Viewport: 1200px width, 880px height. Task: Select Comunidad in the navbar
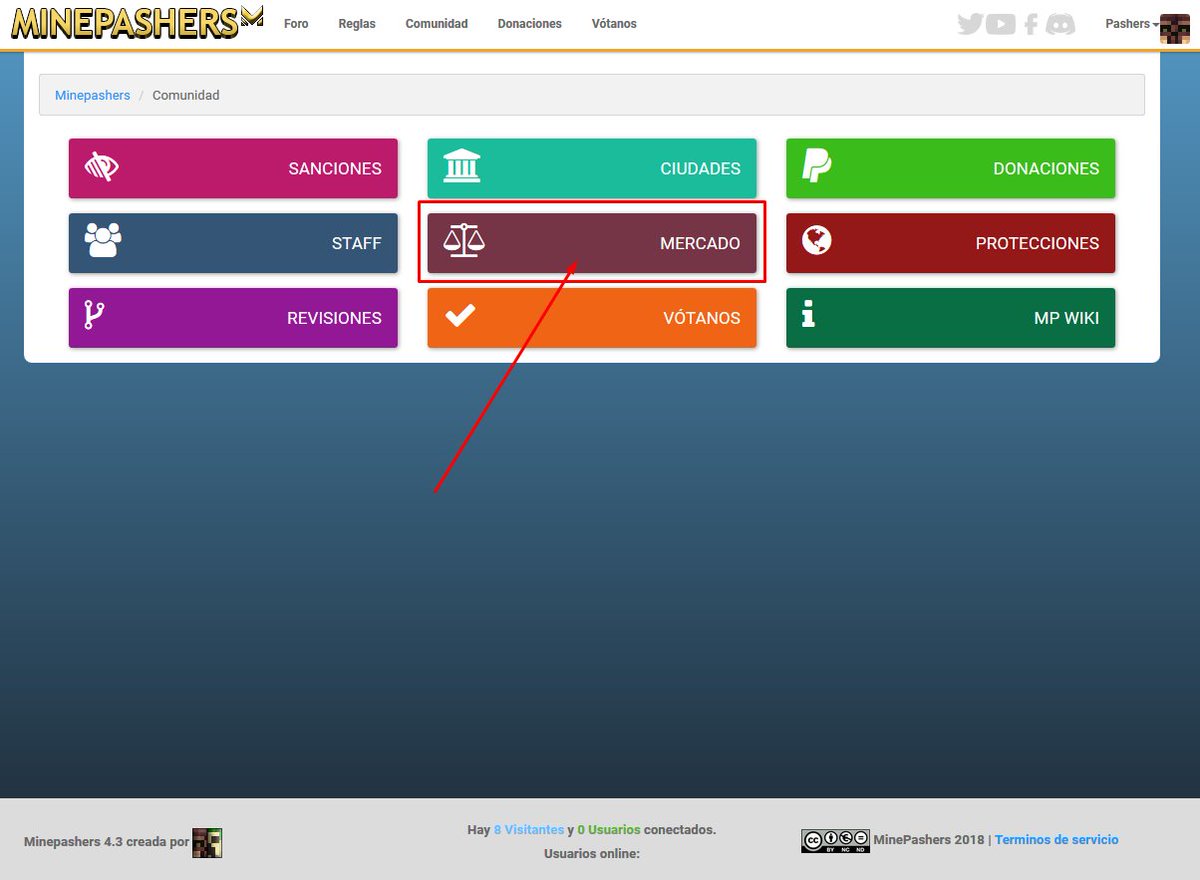pos(437,24)
